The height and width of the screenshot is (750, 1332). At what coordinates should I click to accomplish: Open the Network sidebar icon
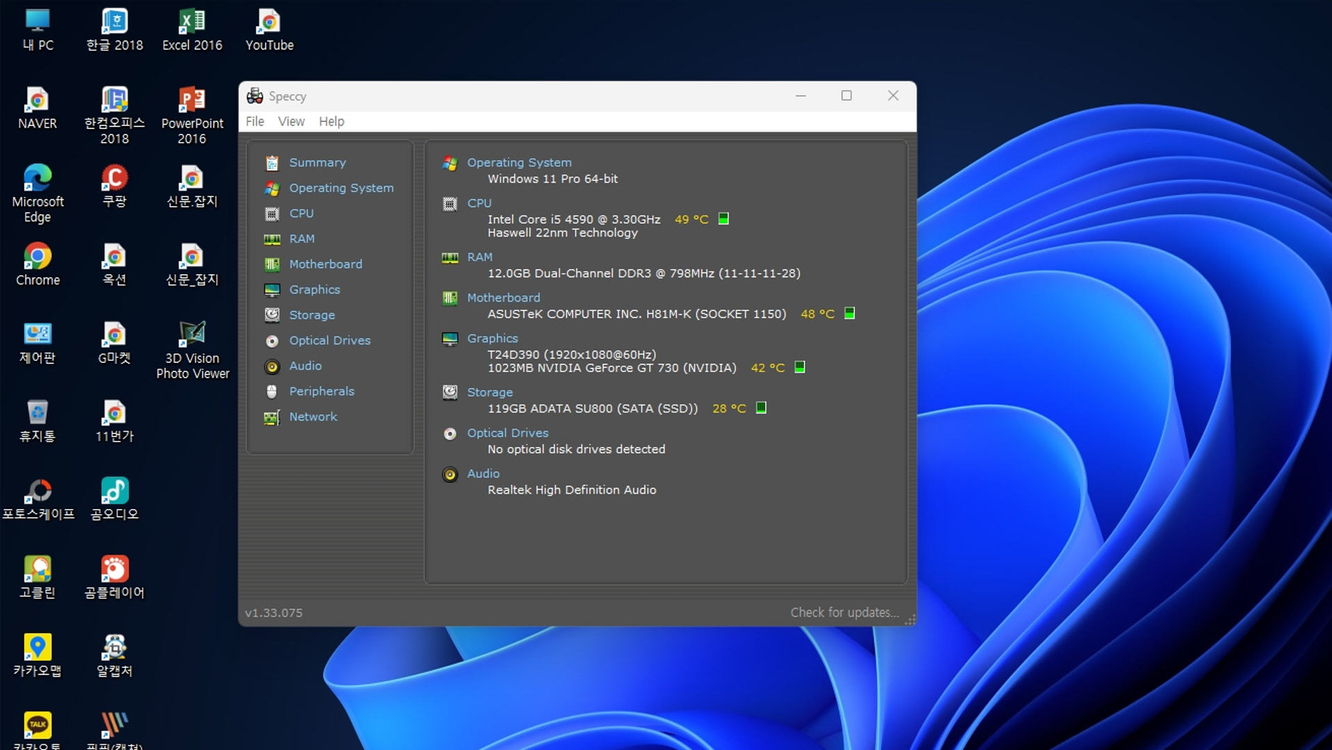(272, 416)
